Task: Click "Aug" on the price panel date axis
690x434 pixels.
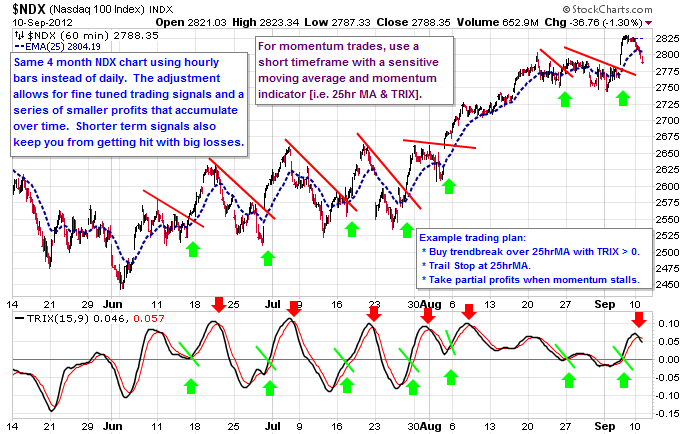Action: (x=430, y=304)
